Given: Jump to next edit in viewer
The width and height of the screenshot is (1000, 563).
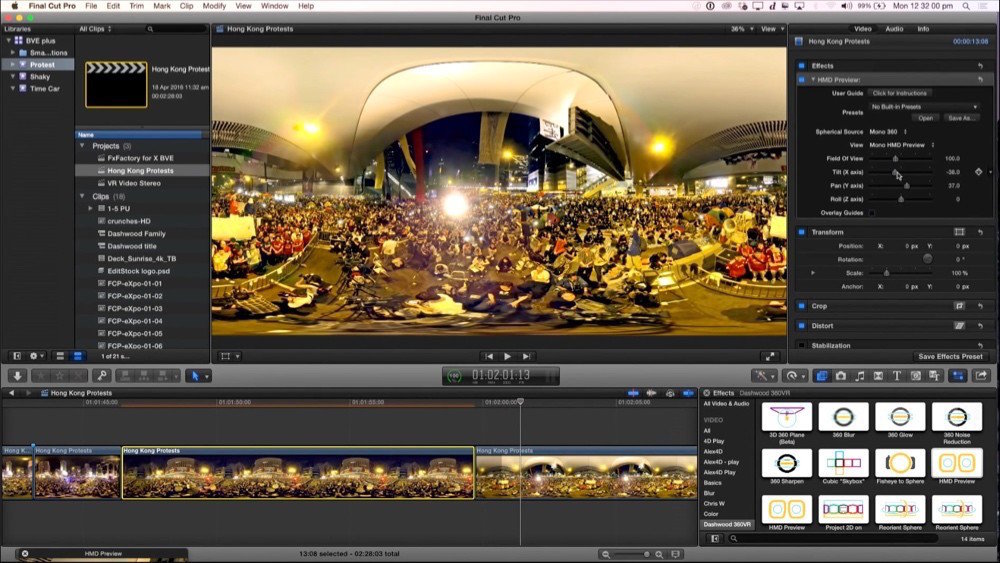Looking at the screenshot, I should click(526, 356).
